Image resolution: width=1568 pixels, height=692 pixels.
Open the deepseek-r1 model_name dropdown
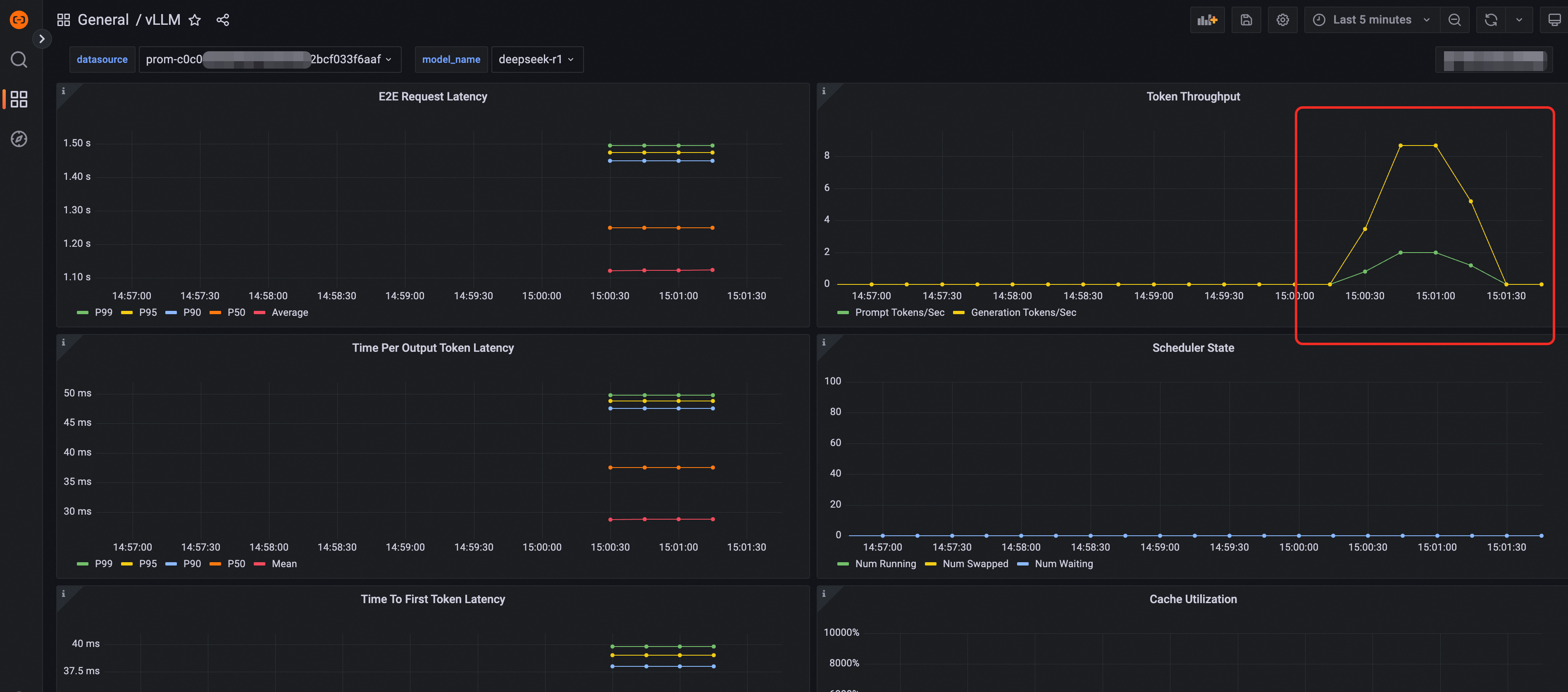536,60
